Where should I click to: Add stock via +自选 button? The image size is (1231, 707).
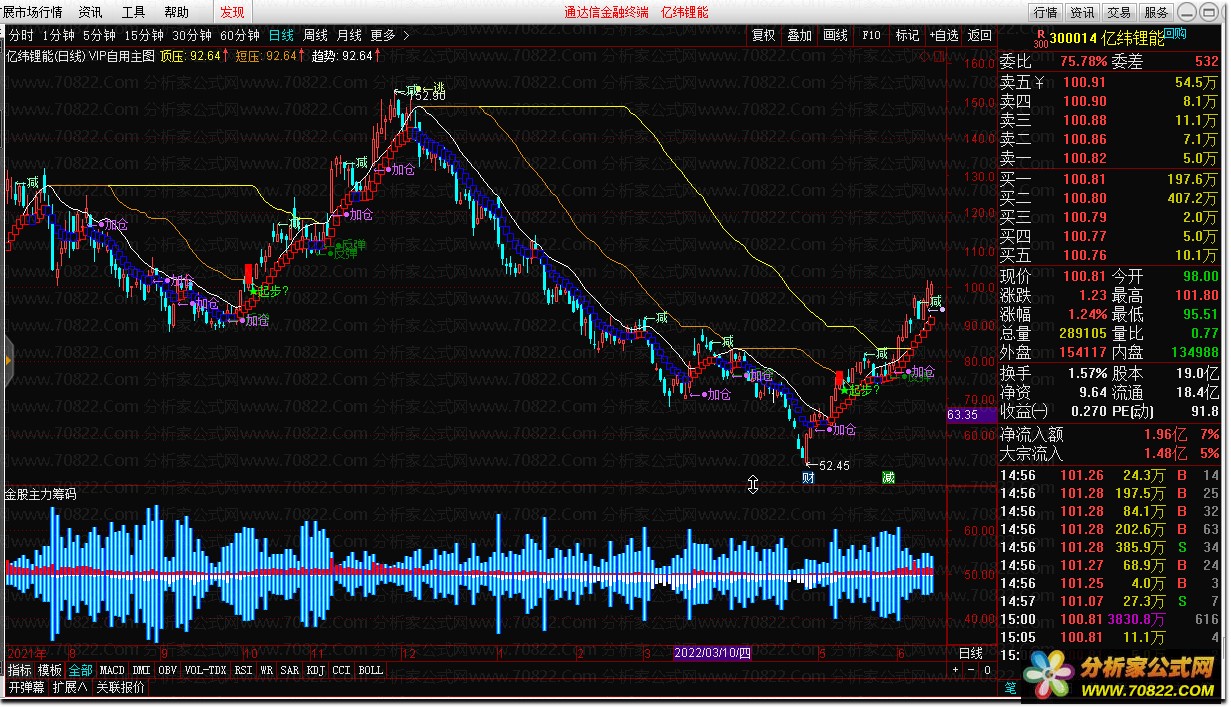pos(943,35)
